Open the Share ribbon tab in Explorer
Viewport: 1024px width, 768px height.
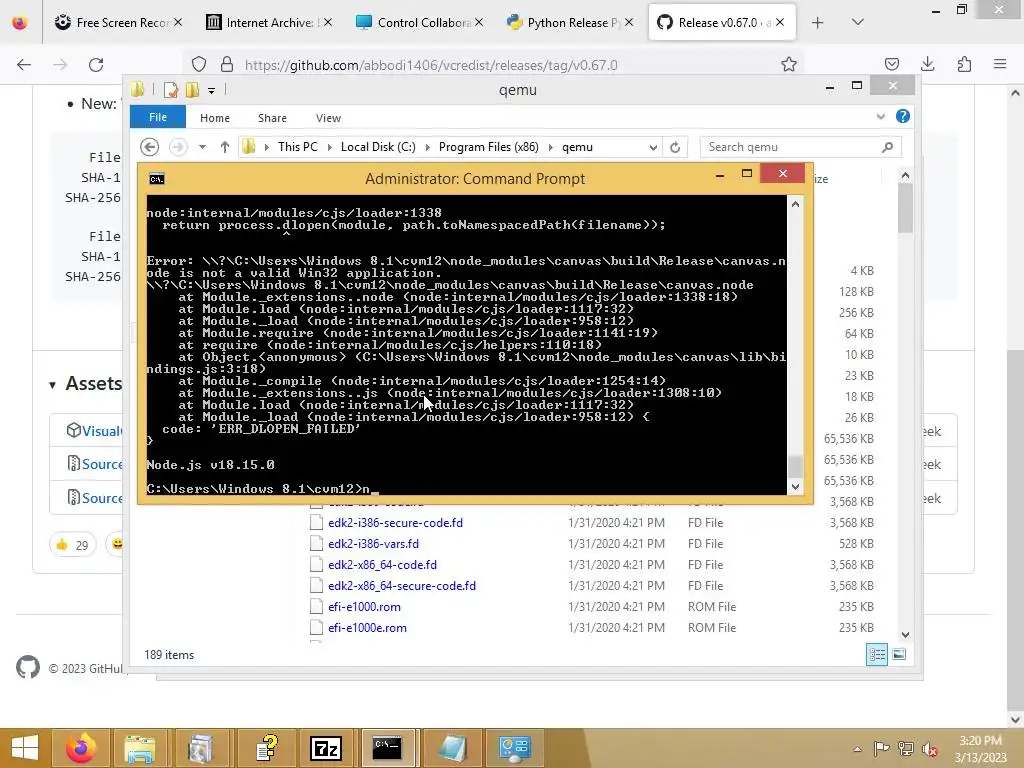point(272,118)
